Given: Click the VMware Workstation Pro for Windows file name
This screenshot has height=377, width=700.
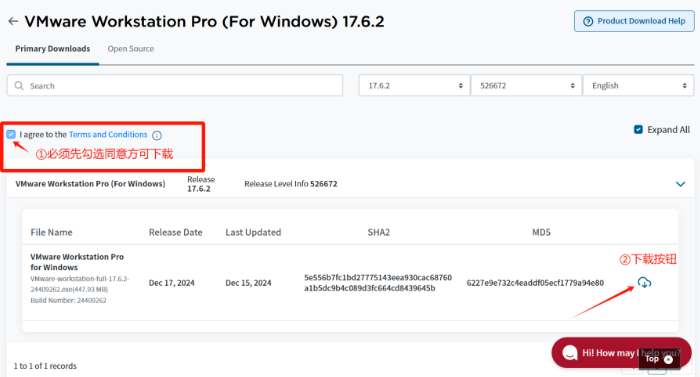Looking at the screenshot, I should point(77,262).
